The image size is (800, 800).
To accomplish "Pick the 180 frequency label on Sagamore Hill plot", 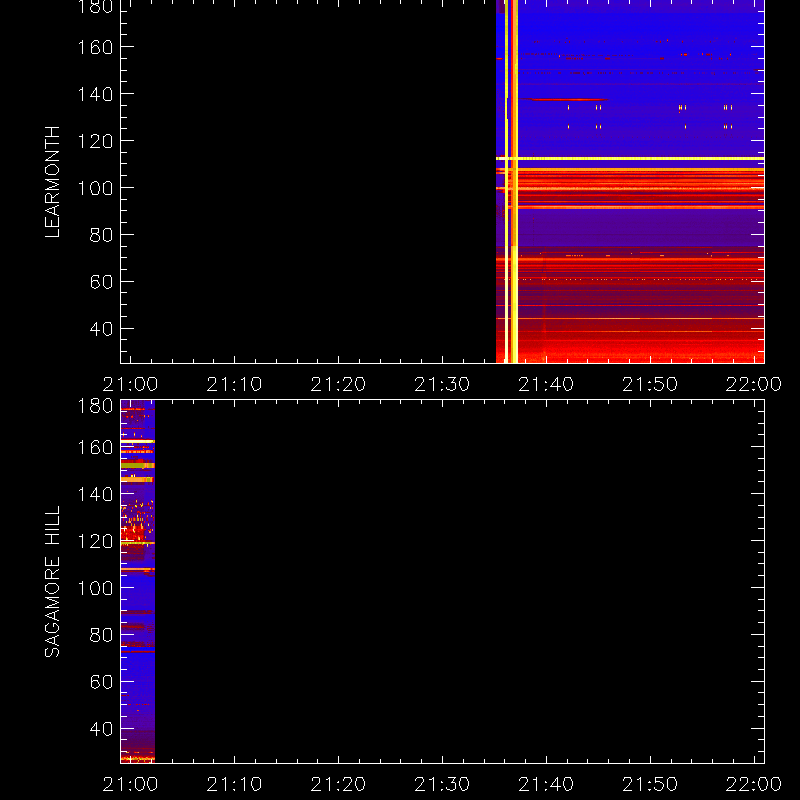I will click(95, 406).
